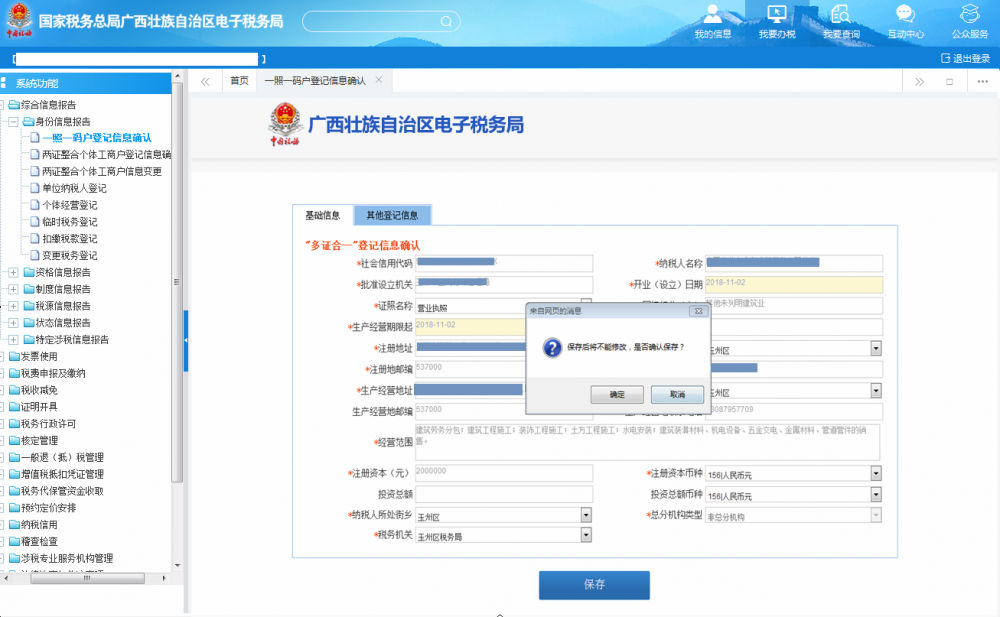Open 纳税人所处街乡 dropdown
This screenshot has width=1000, height=617.
[585, 515]
